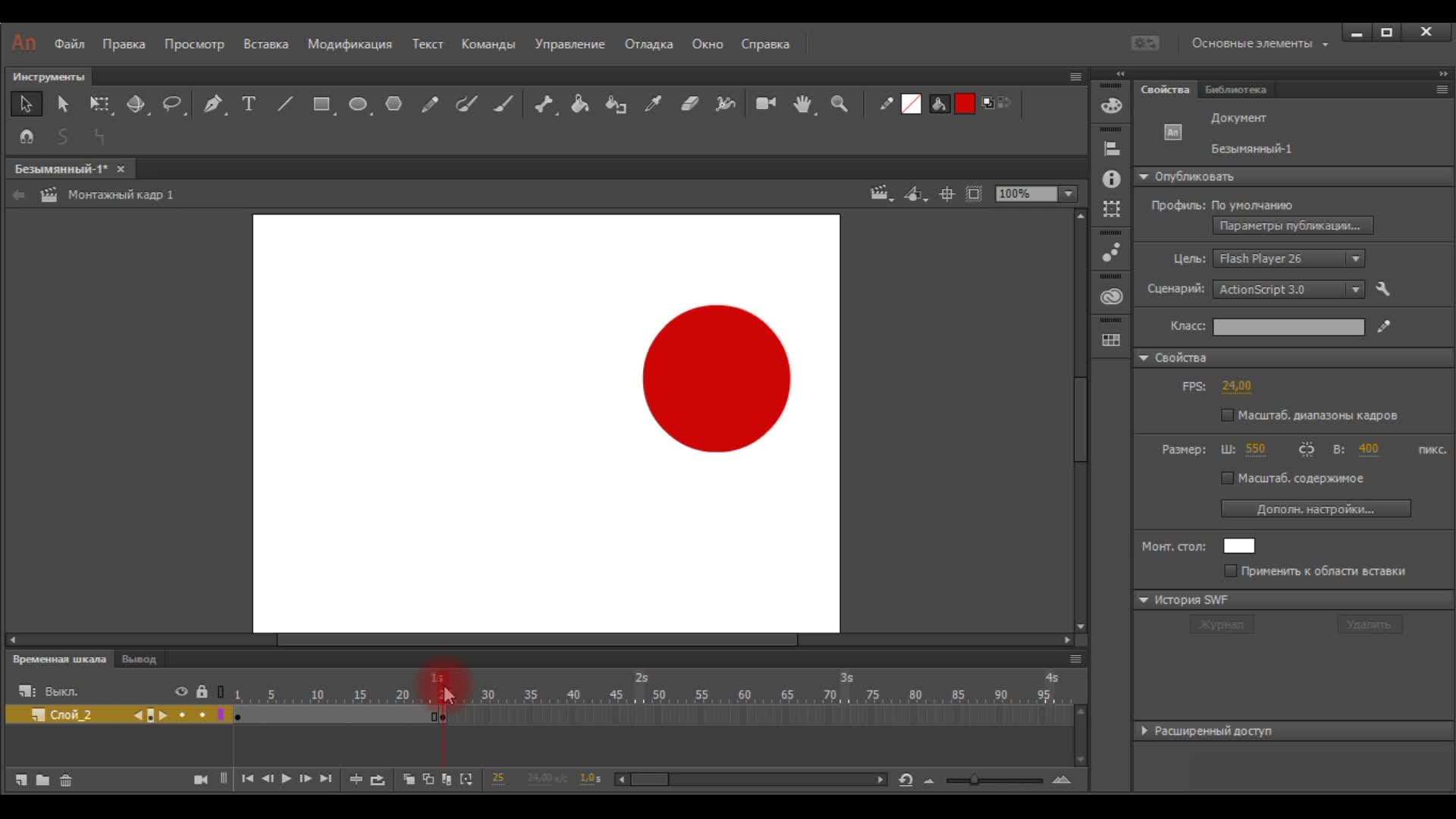Screen dimensions: 1456x819
Task: Click the Snap to Objects magnet icon
Action: [27, 137]
